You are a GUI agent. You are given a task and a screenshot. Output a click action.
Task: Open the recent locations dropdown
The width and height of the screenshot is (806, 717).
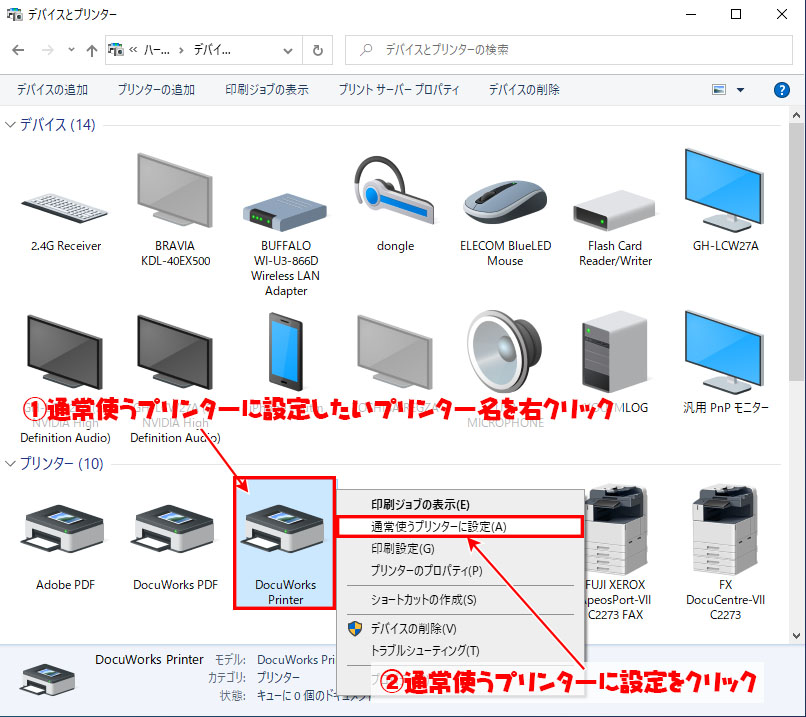[71, 50]
